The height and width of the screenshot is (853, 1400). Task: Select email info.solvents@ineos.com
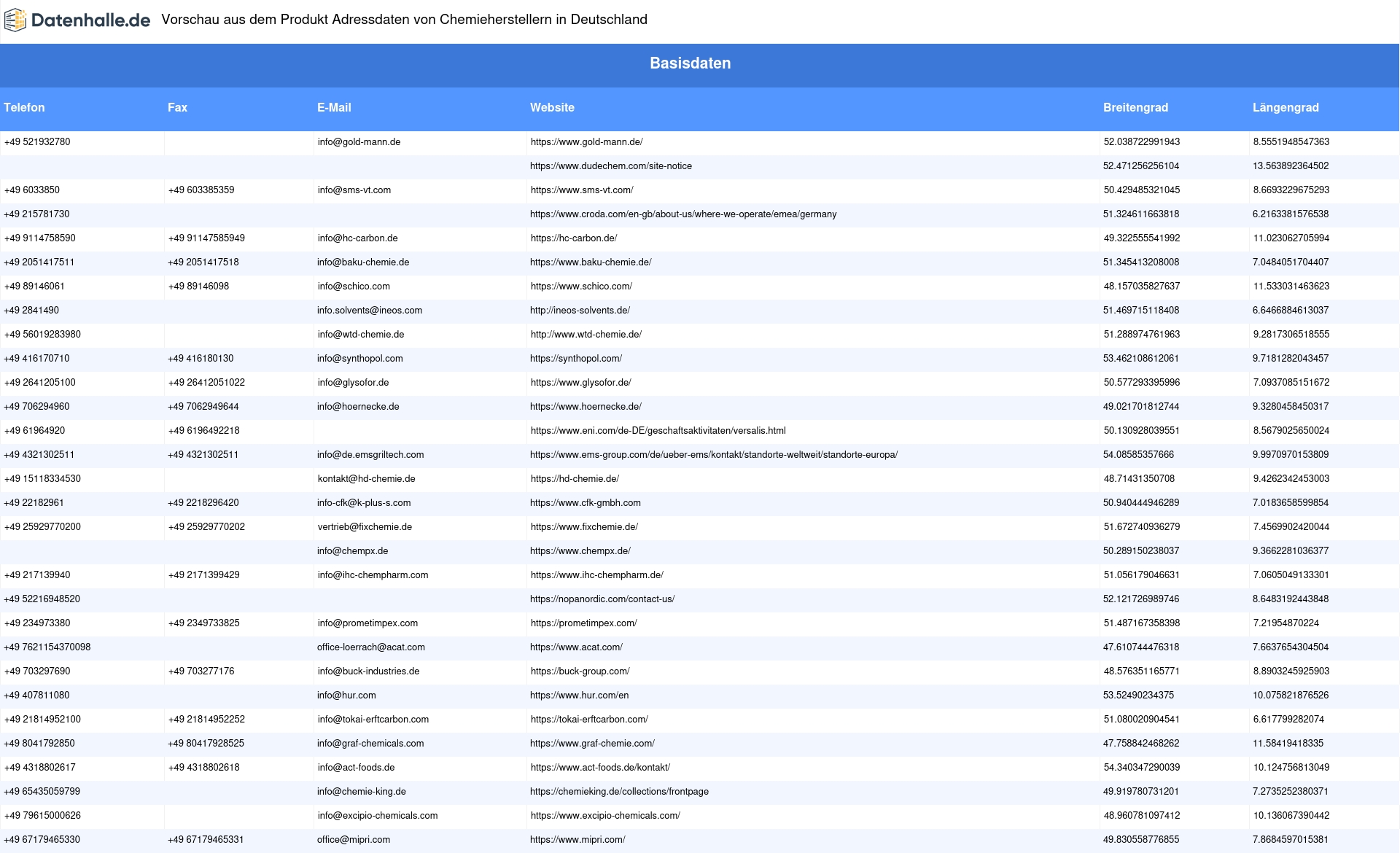(x=370, y=311)
